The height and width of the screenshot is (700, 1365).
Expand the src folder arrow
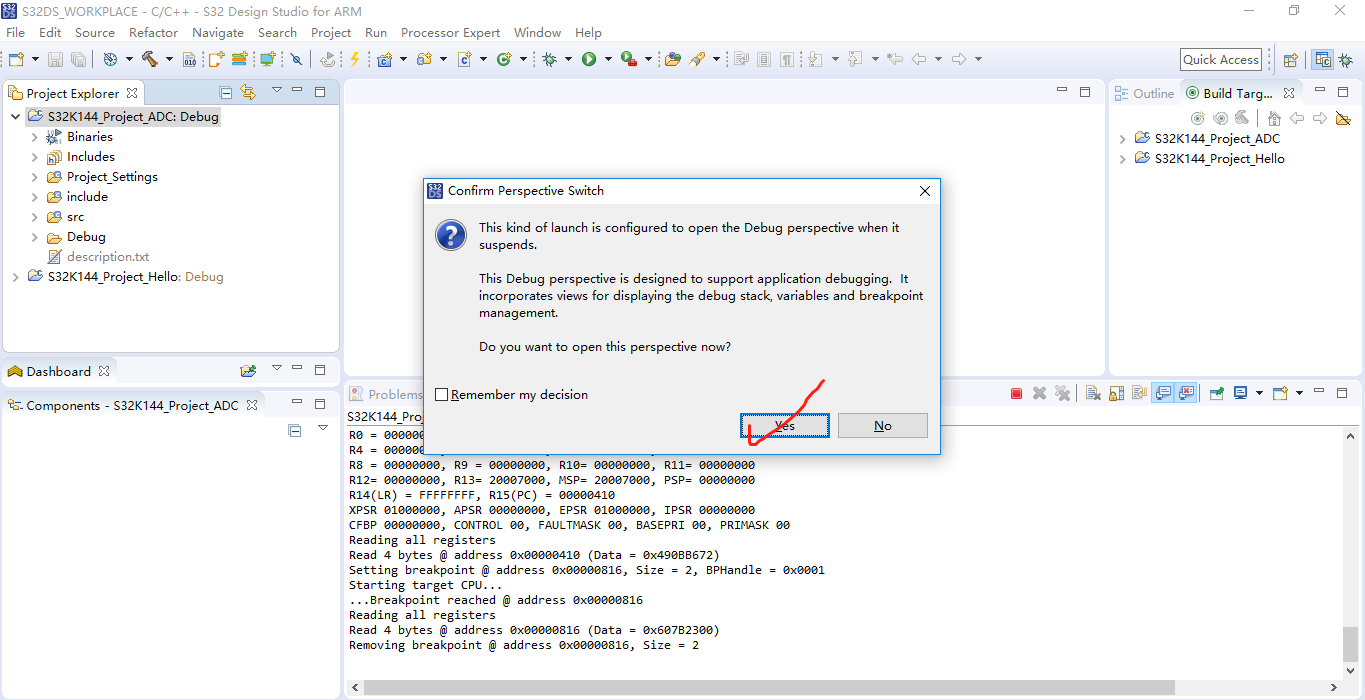34,217
